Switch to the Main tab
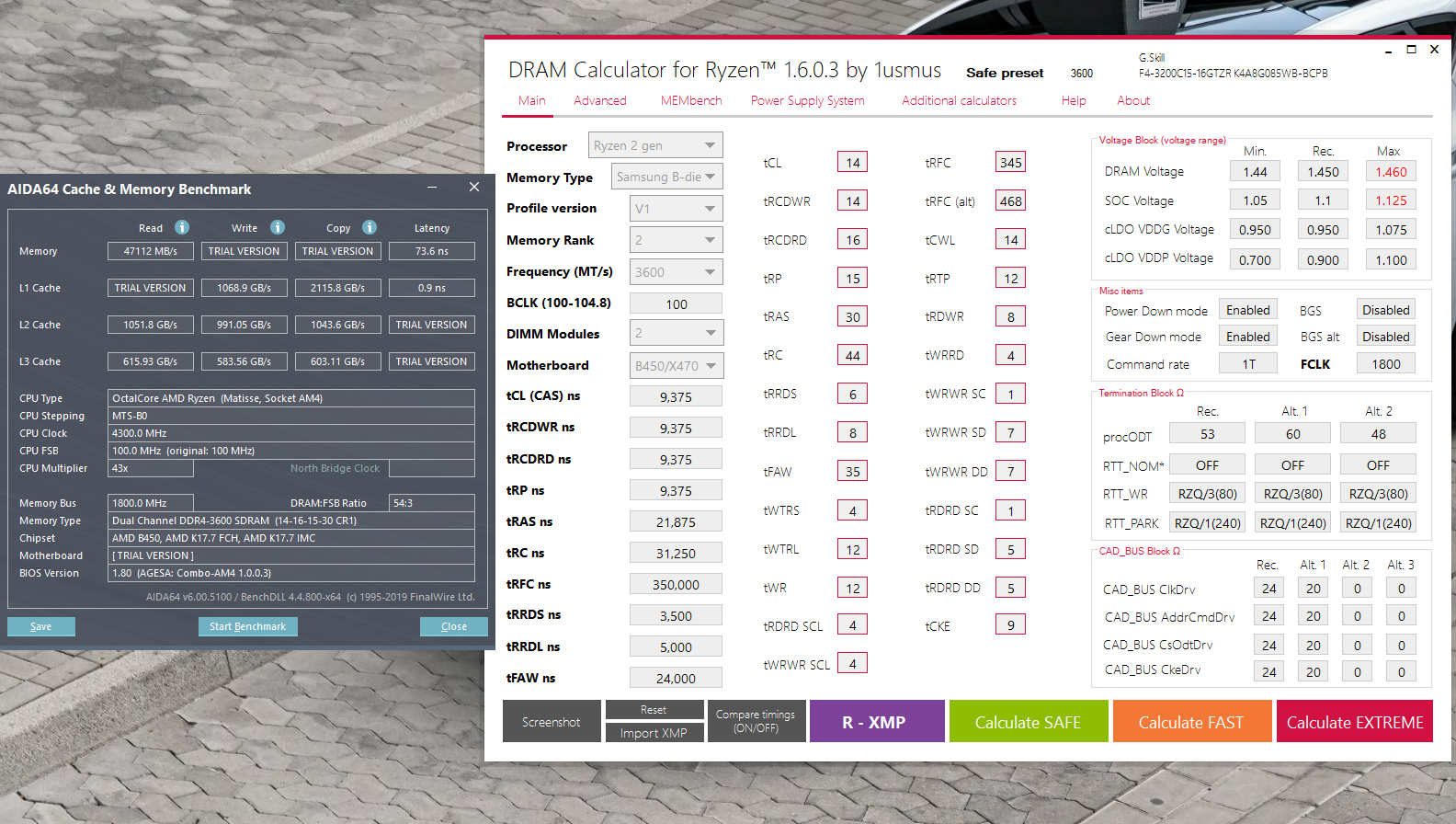Screen dimensions: 1456x824 coord(531,100)
